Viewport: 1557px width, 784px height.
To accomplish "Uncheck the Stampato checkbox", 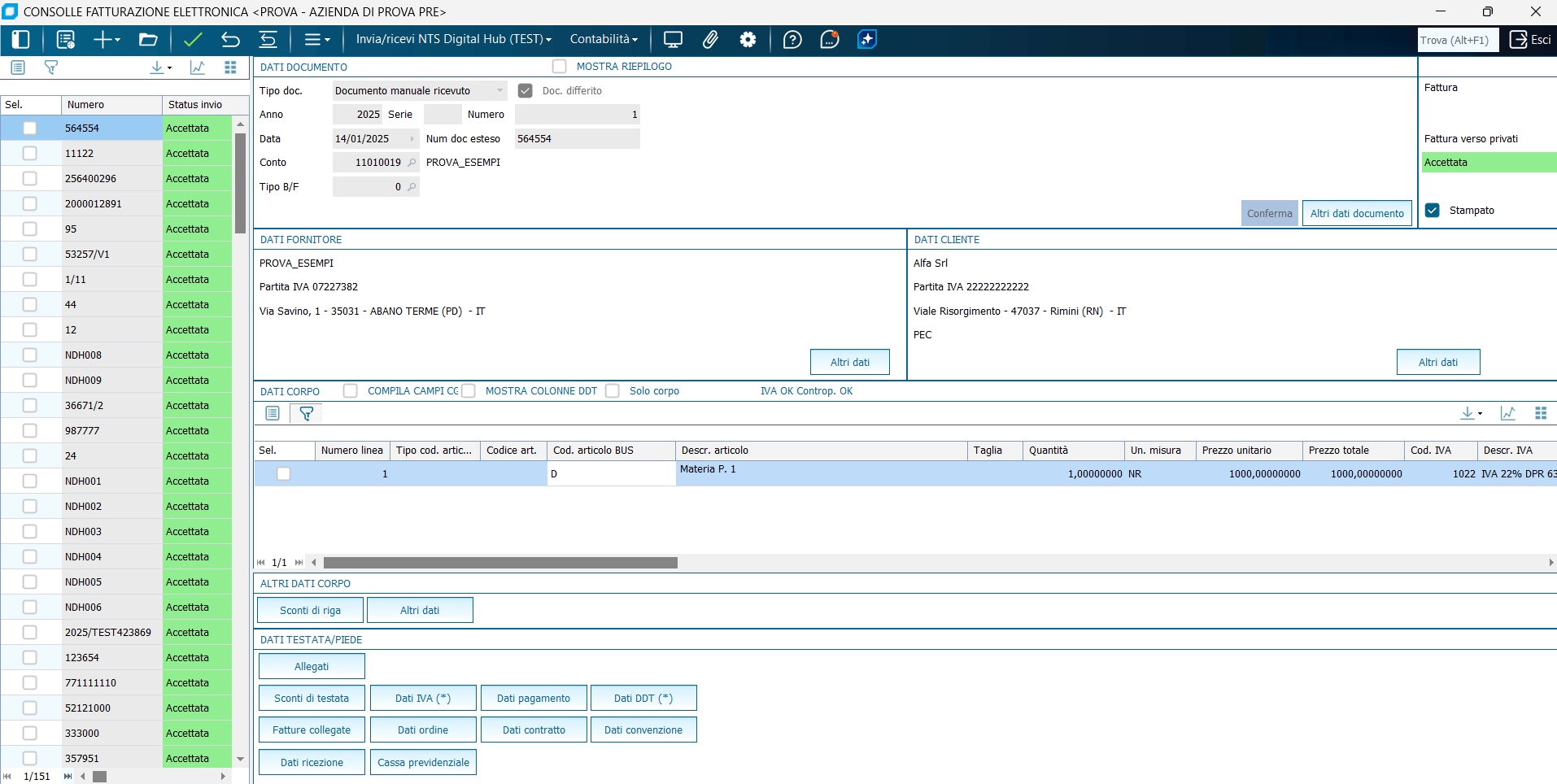I will pos(1433,211).
